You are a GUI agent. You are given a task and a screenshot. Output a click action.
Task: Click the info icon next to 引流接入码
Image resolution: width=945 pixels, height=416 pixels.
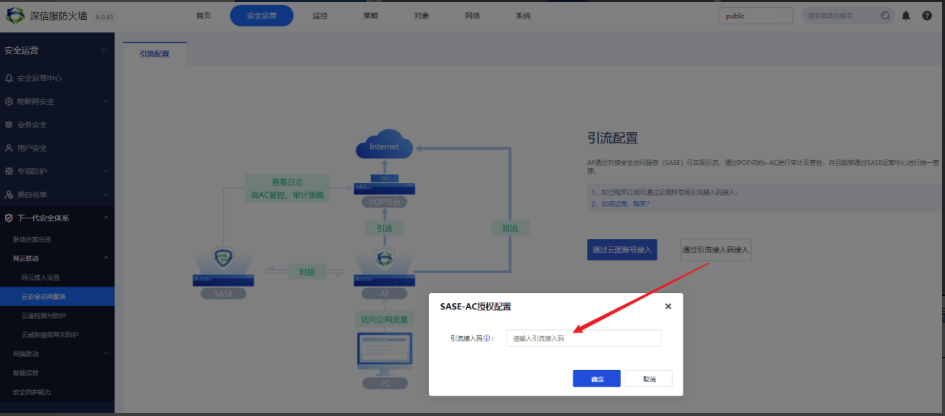(x=486, y=339)
